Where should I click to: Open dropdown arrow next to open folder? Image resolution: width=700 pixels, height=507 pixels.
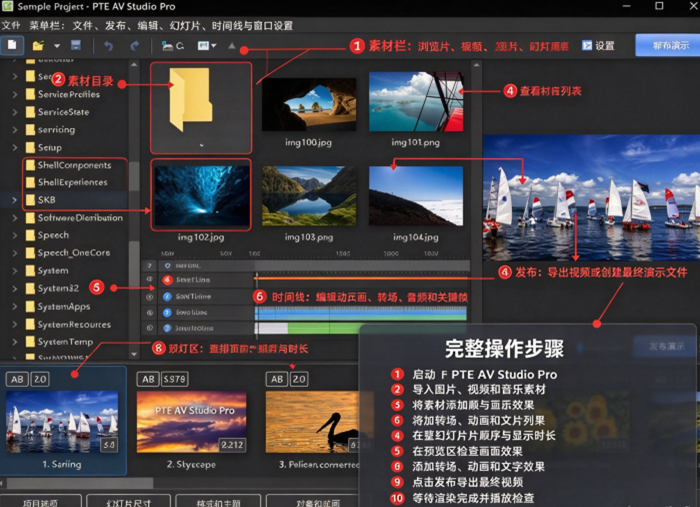click(57, 46)
